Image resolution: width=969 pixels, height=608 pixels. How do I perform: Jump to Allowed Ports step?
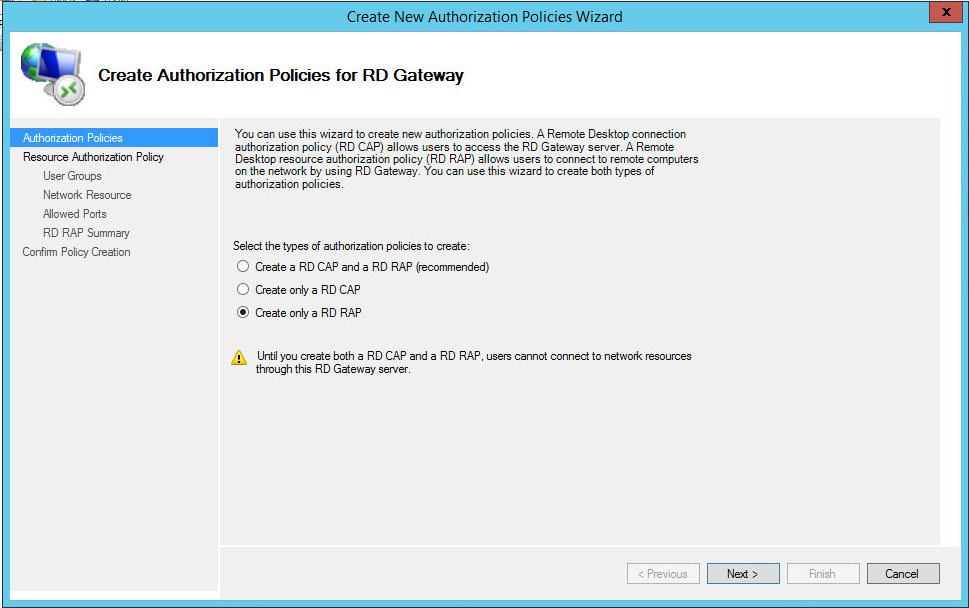74,214
